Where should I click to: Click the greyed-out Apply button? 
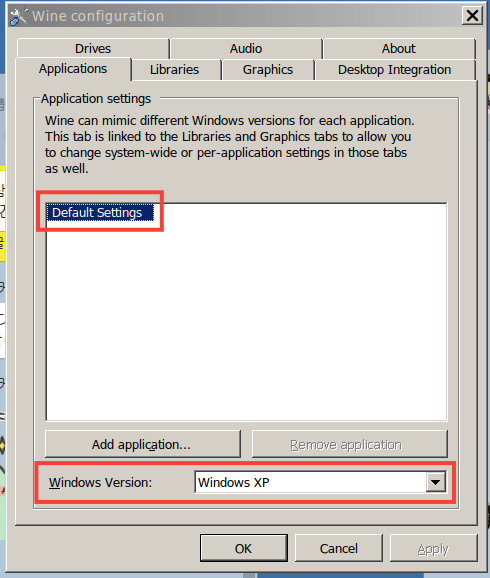(433, 548)
